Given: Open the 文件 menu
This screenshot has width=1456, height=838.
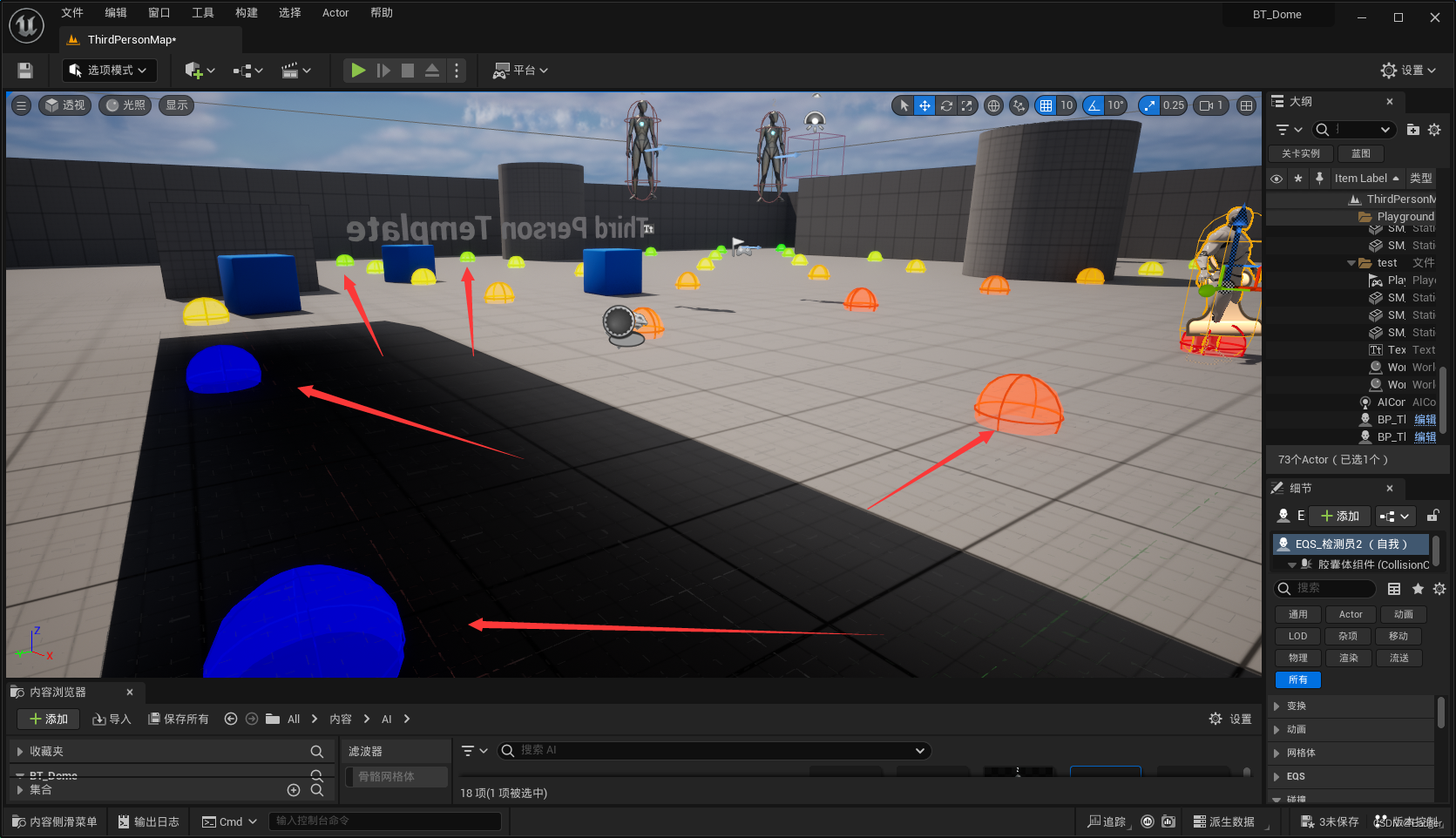Looking at the screenshot, I should pos(72,13).
